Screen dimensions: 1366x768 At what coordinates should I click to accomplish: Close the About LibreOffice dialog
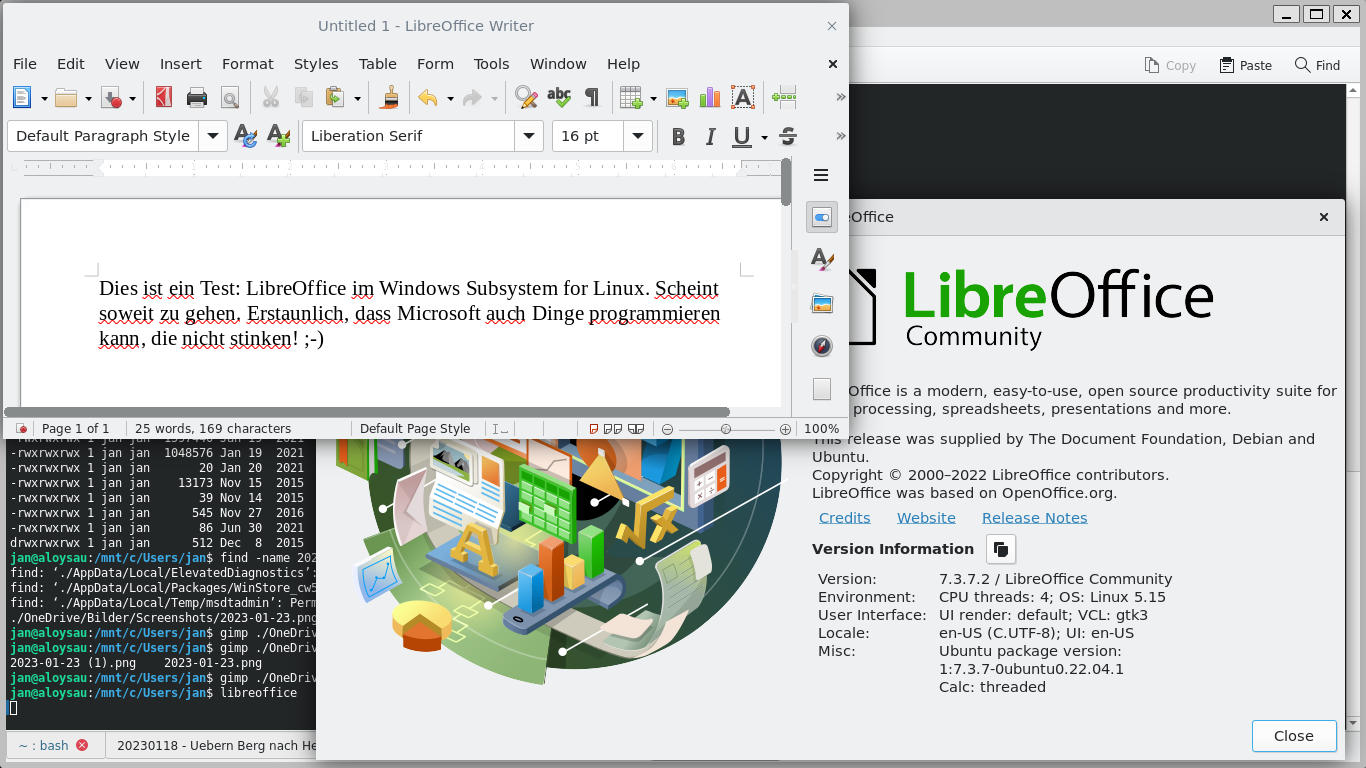point(1293,736)
